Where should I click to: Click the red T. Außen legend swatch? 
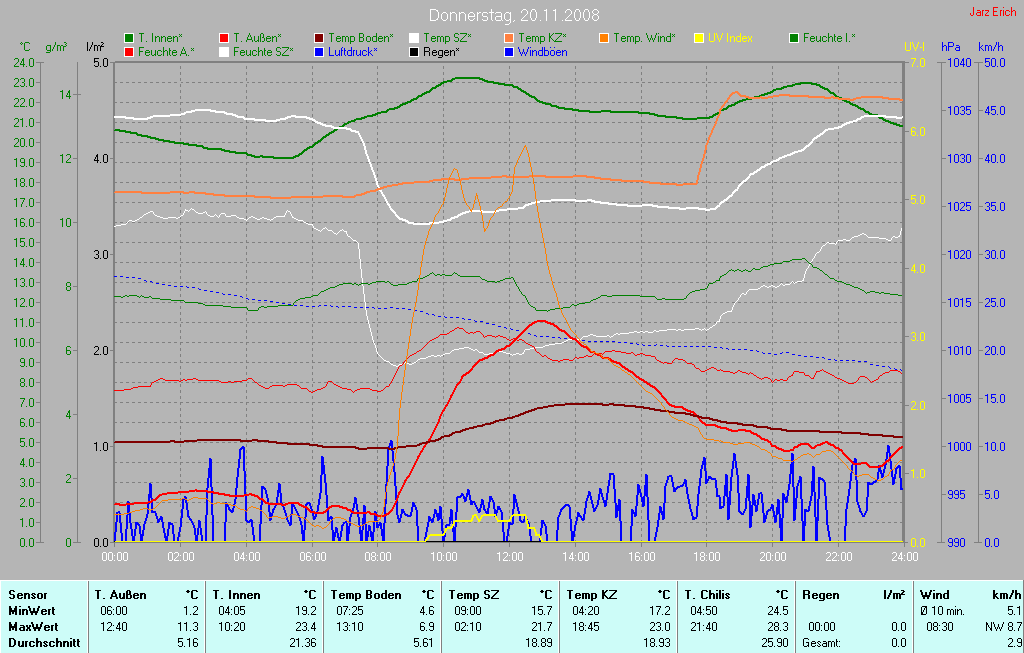tap(224, 38)
